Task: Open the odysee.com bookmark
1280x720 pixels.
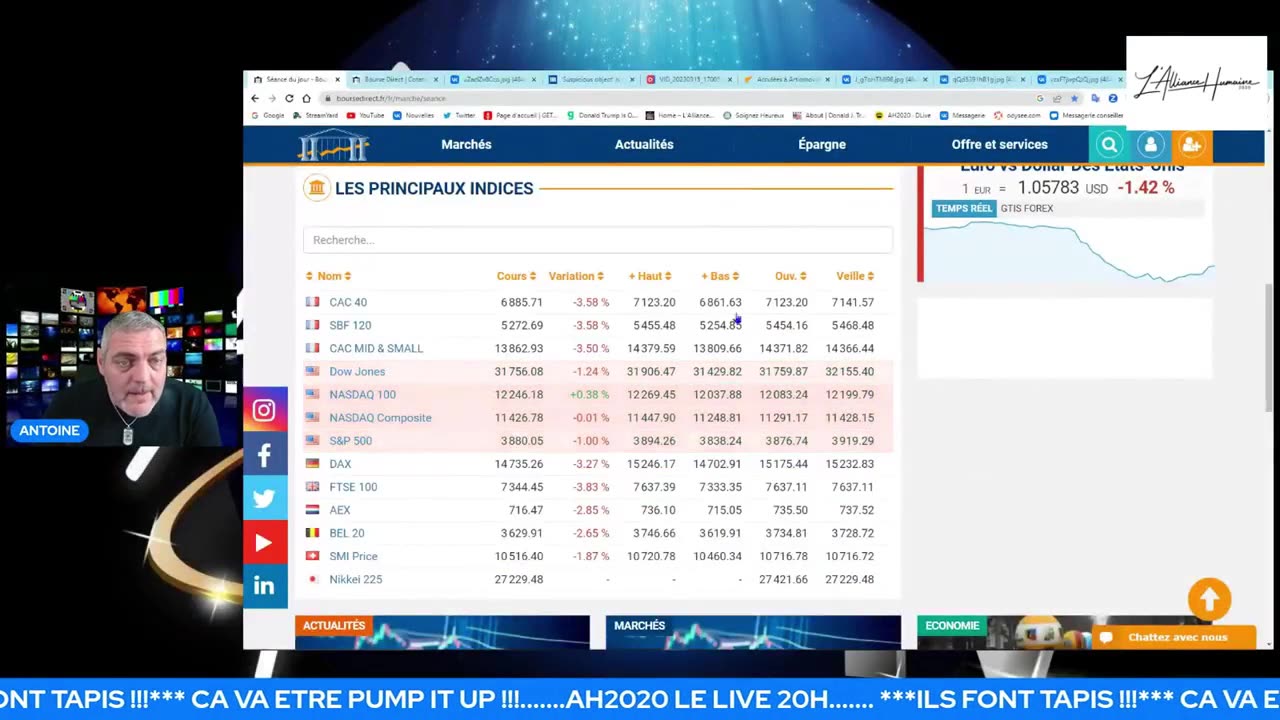Action: 1019,115
